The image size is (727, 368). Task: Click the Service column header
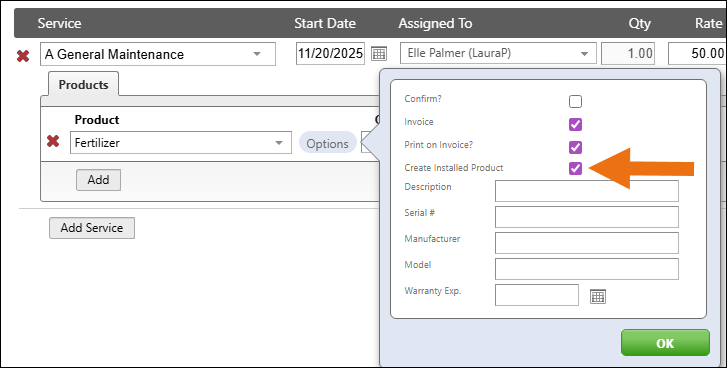[x=59, y=23]
